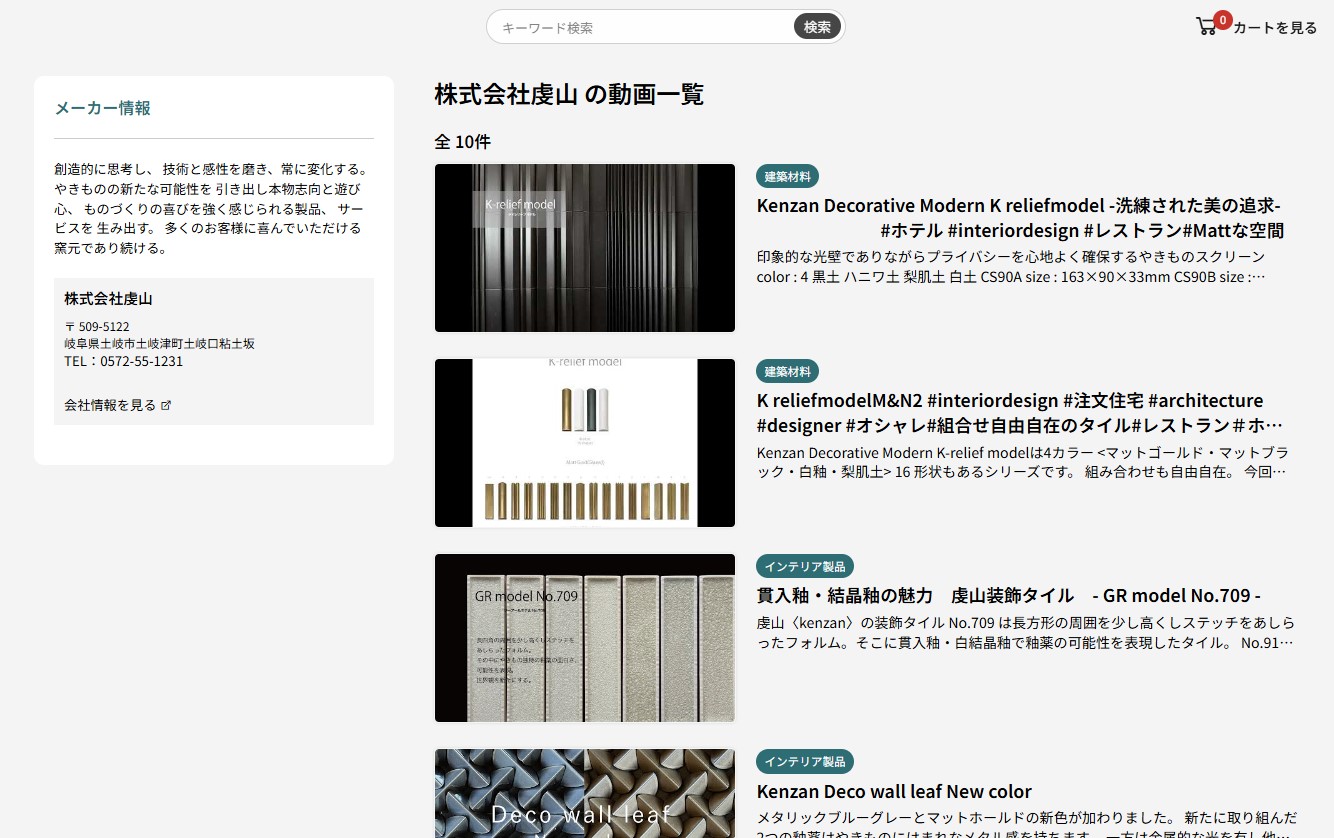Open the GR model No.709 video thumbnail
The height and width of the screenshot is (838, 1334).
[585, 638]
